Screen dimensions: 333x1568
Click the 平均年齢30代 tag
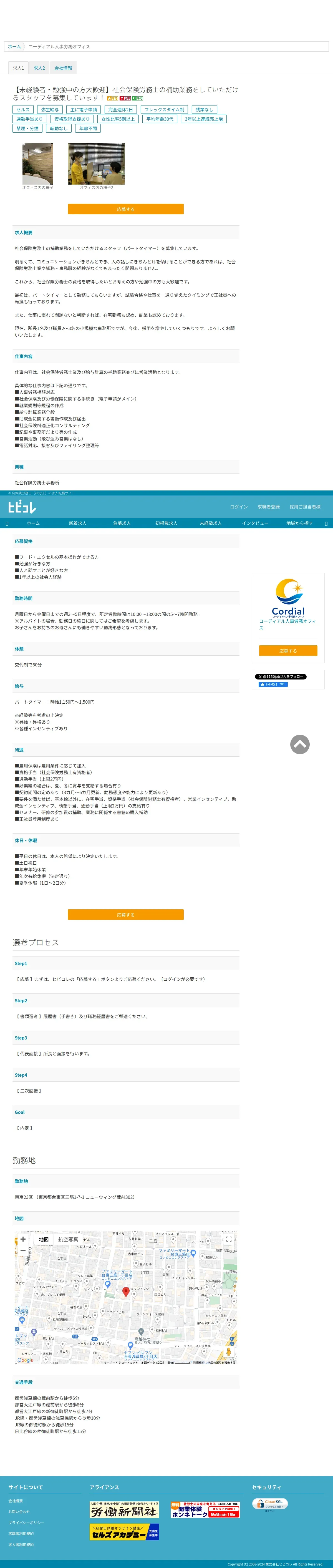coord(160,119)
